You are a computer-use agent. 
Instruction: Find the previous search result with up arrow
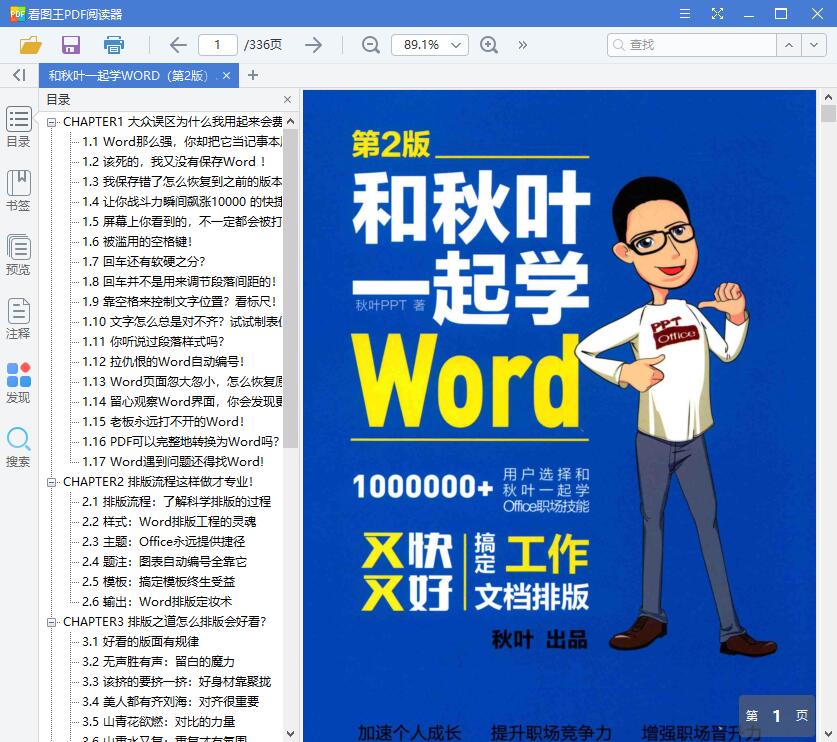789,45
